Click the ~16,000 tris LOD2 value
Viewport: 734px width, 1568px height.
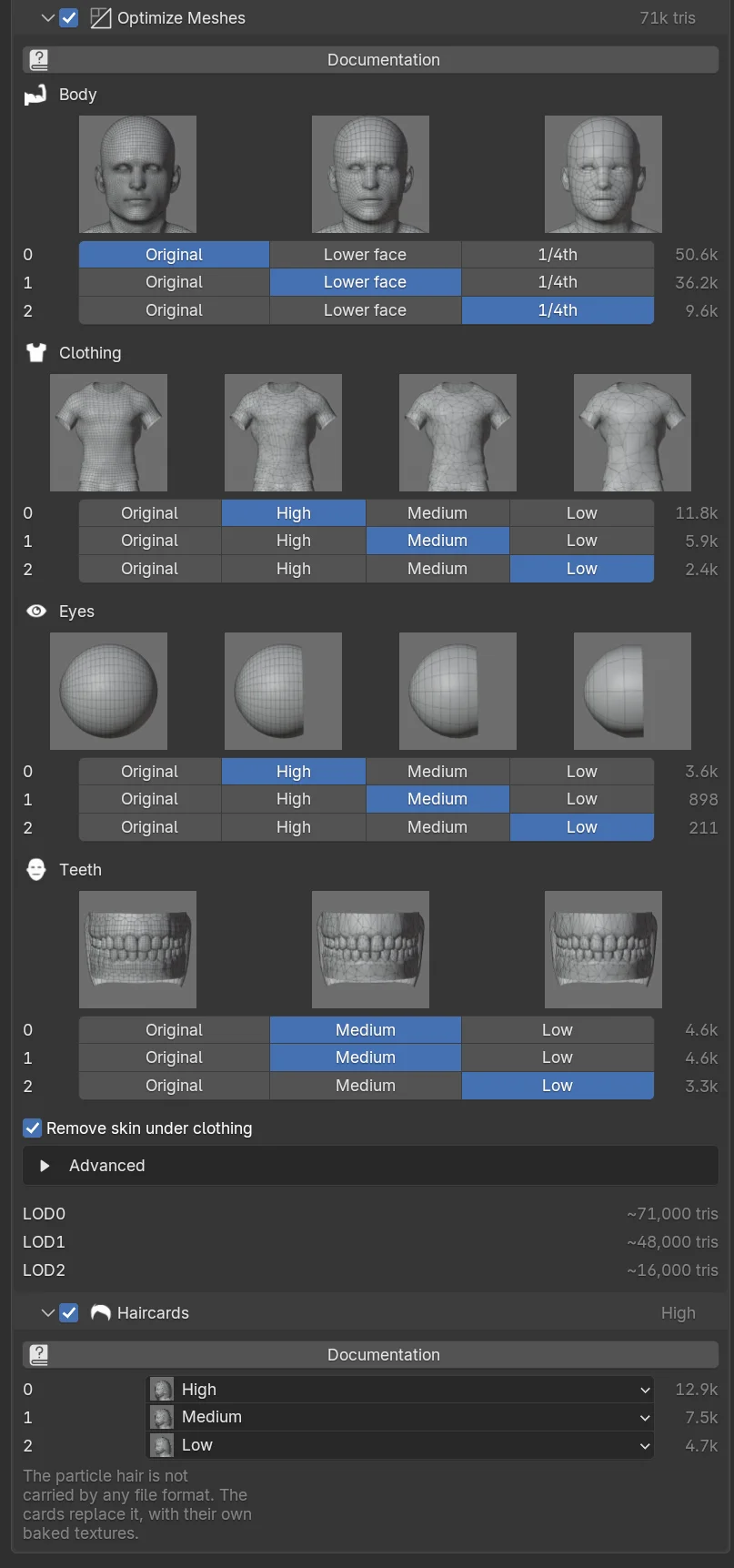(x=672, y=1270)
